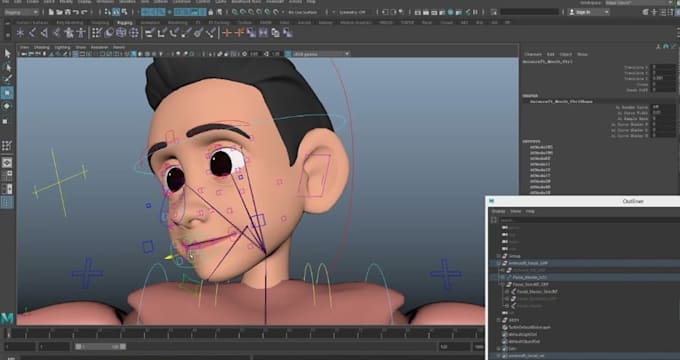The width and height of the screenshot is (680, 360).
Task: Click the Locator star icon on Rigging shelf
Action: click(20, 33)
